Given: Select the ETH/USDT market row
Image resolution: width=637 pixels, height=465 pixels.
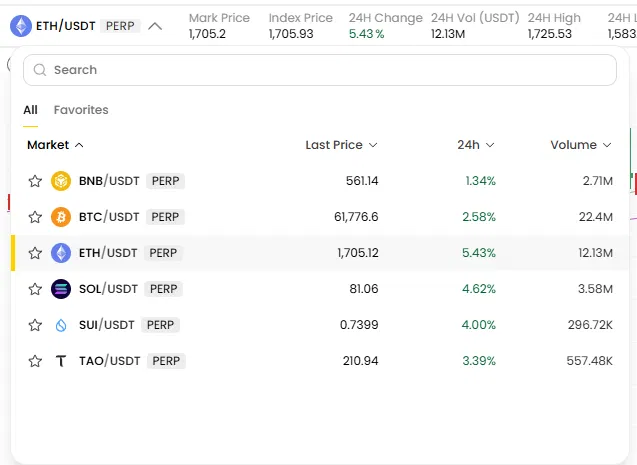Looking at the screenshot, I should pyautogui.click(x=320, y=253).
